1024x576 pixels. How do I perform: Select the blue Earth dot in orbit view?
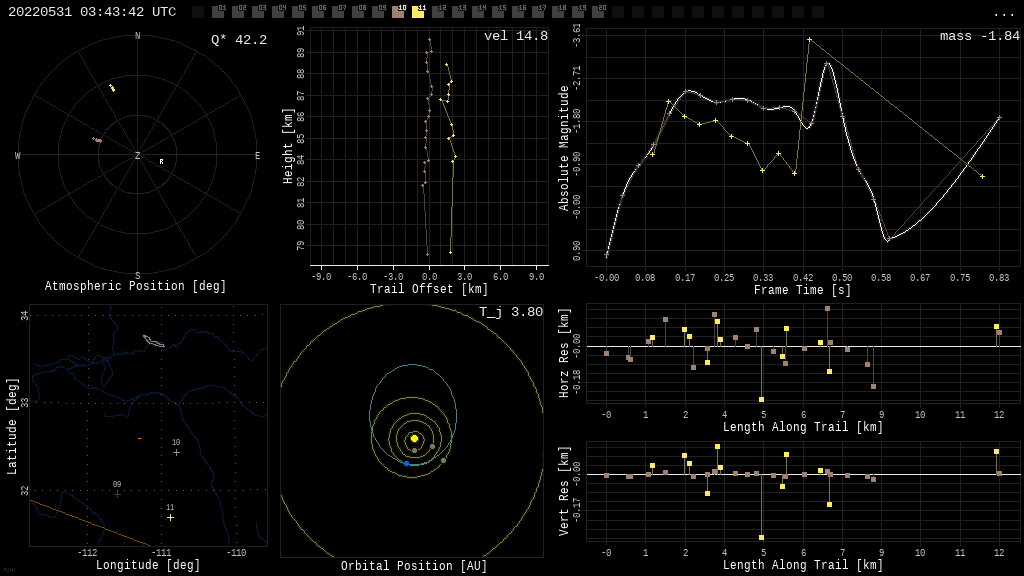click(406, 463)
